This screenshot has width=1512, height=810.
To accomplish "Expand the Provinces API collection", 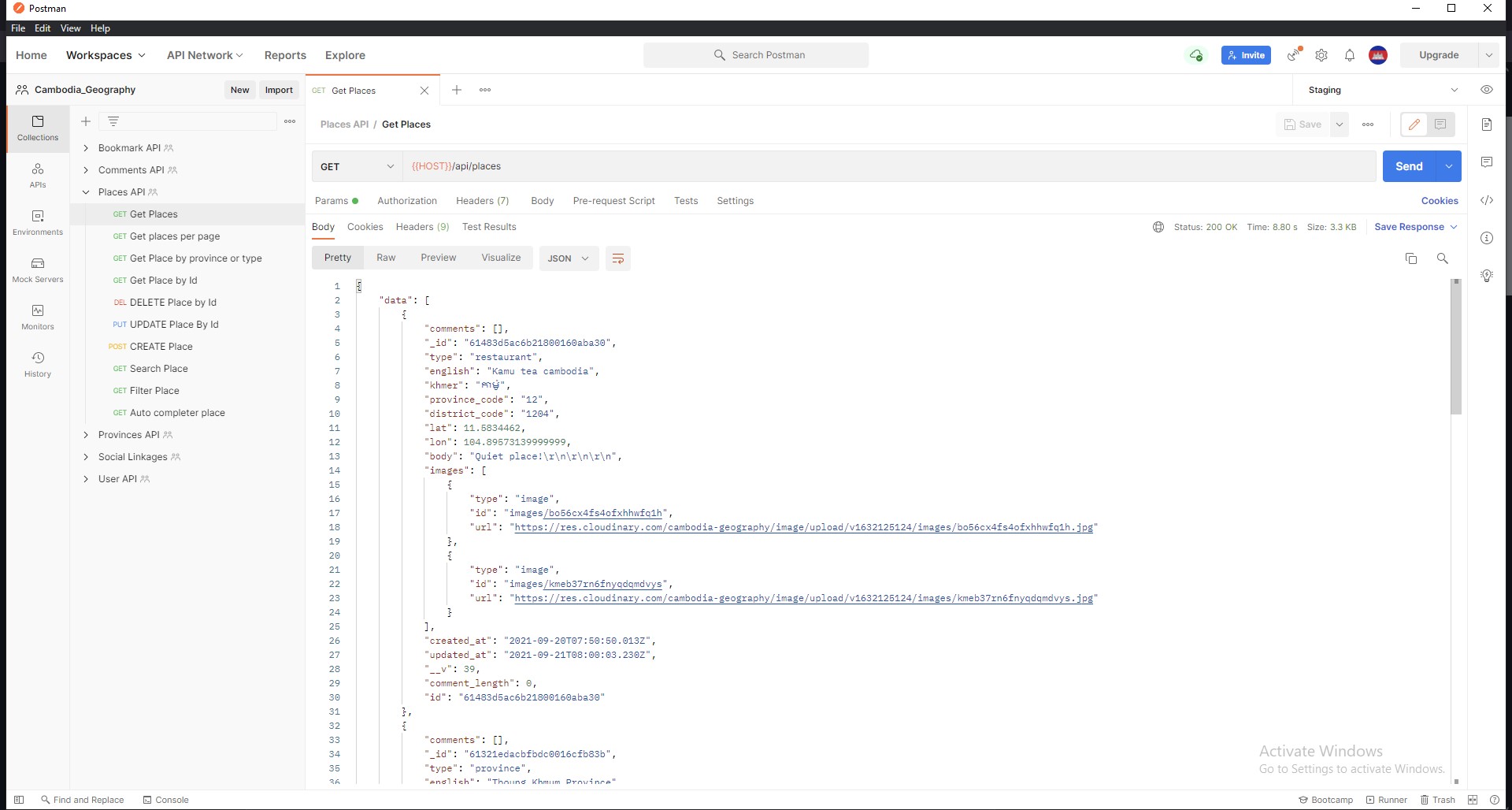I will point(86,435).
